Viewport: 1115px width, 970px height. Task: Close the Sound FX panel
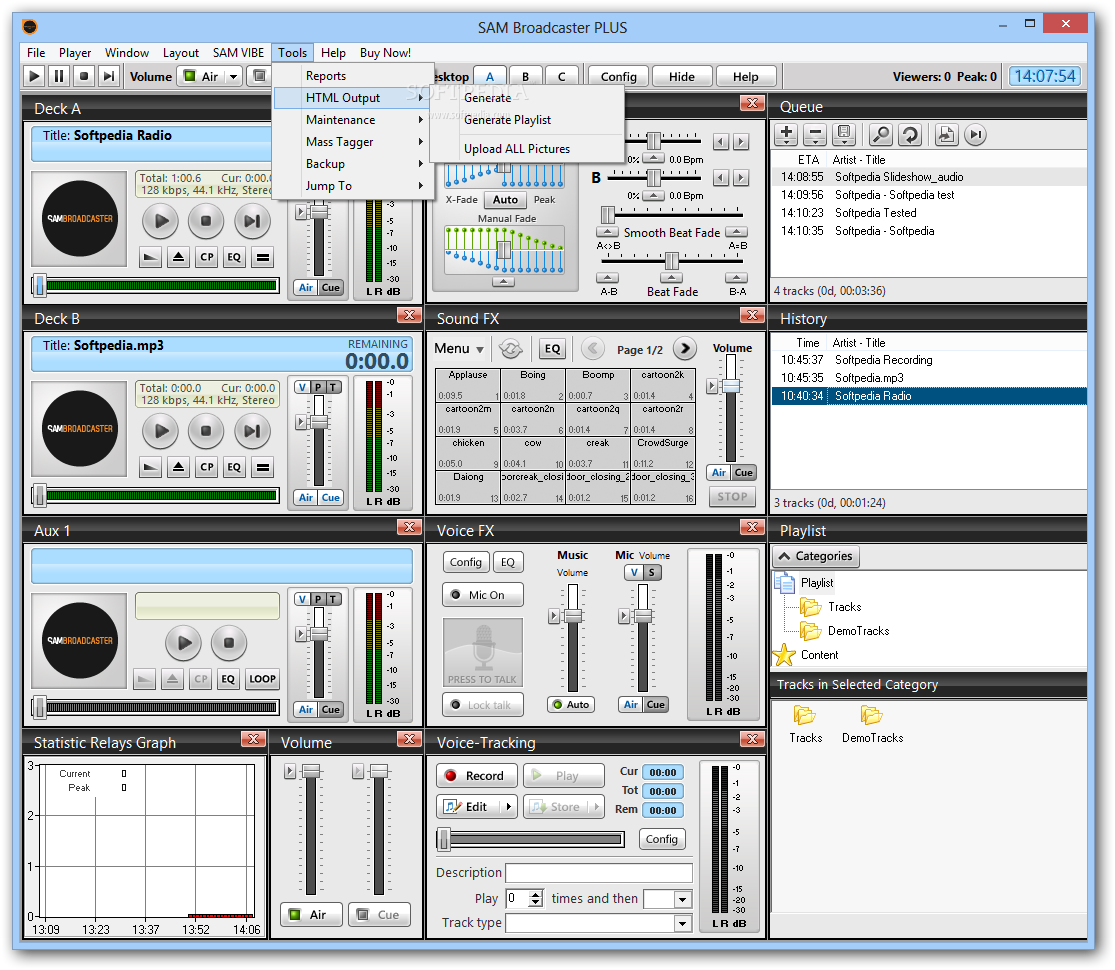[752, 315]
